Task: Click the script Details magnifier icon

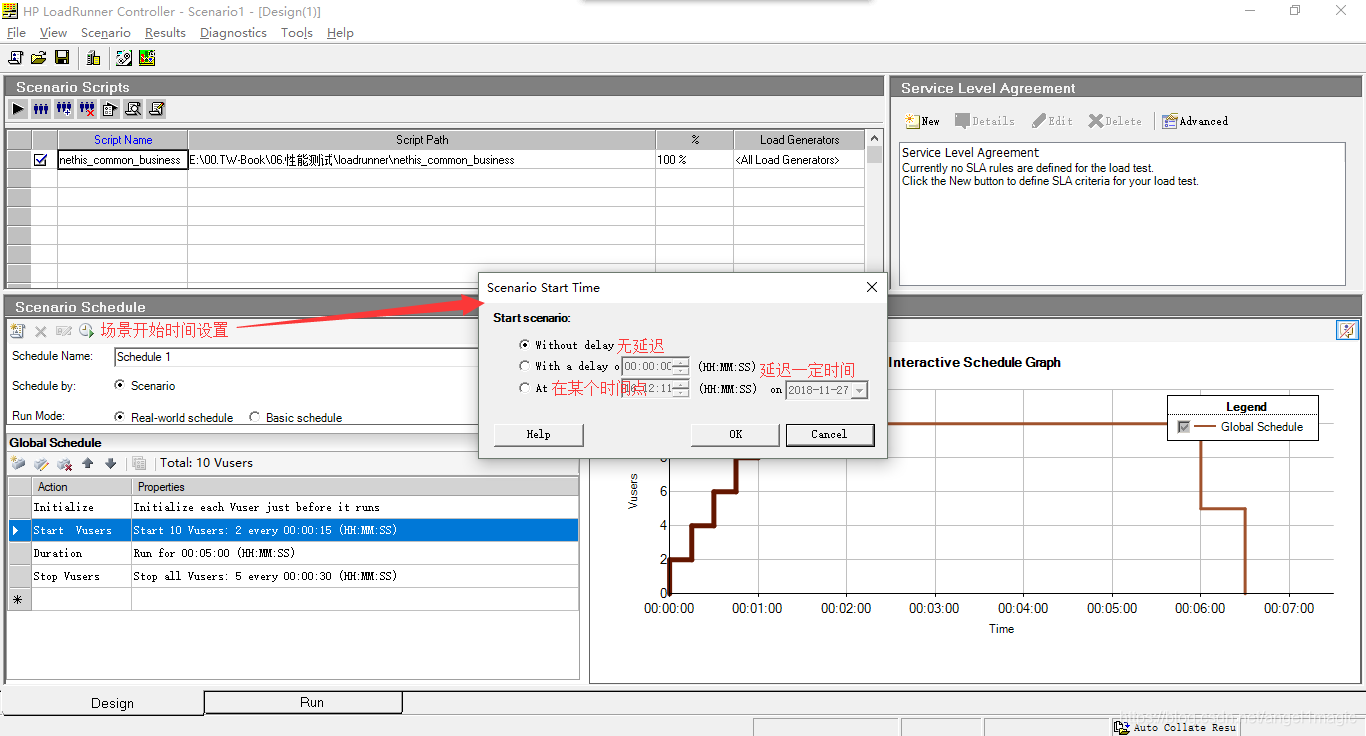Action: [x=133, y=109]
